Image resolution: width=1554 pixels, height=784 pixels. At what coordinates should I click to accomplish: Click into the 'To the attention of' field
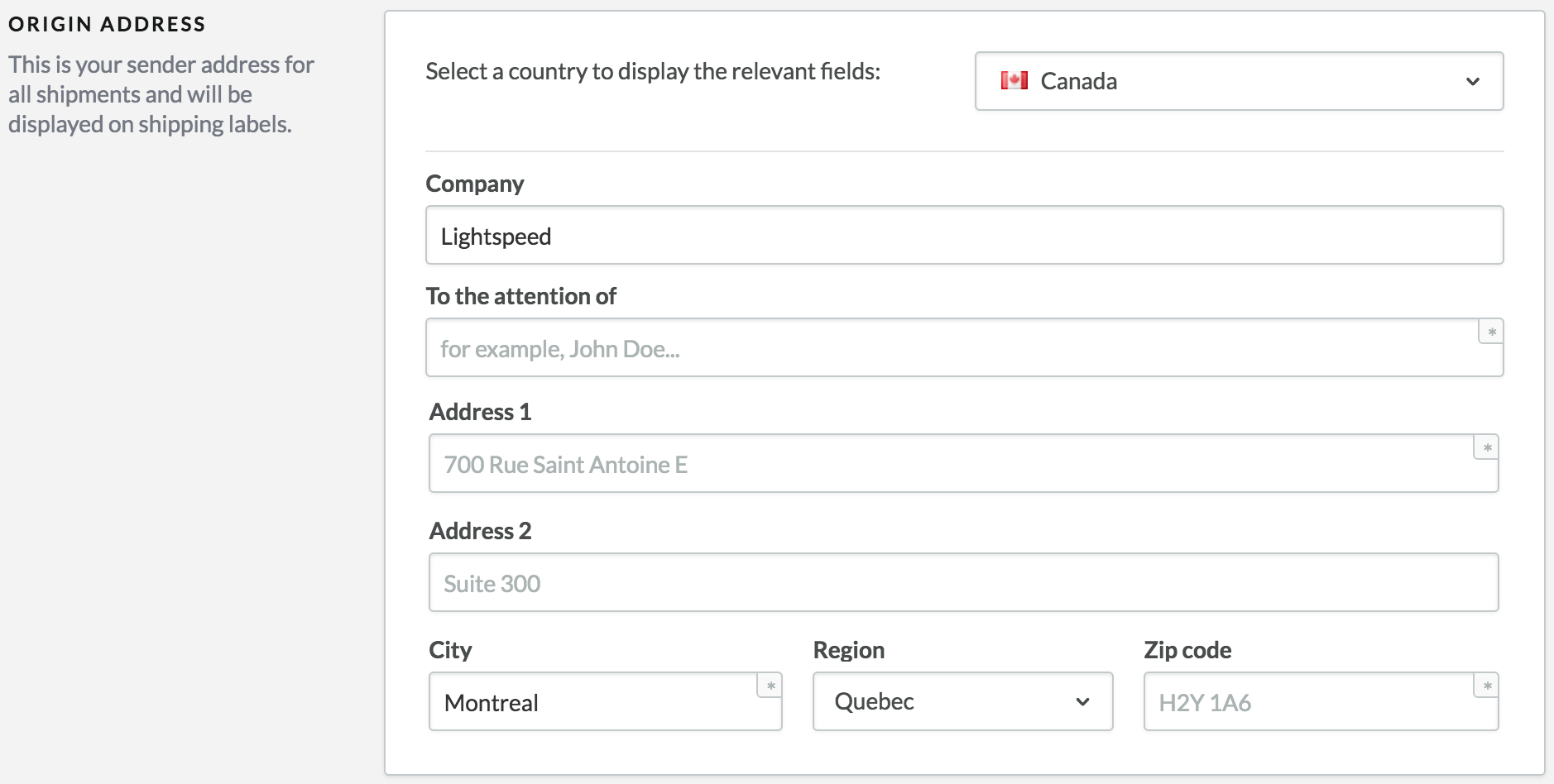tap(952, 348)
